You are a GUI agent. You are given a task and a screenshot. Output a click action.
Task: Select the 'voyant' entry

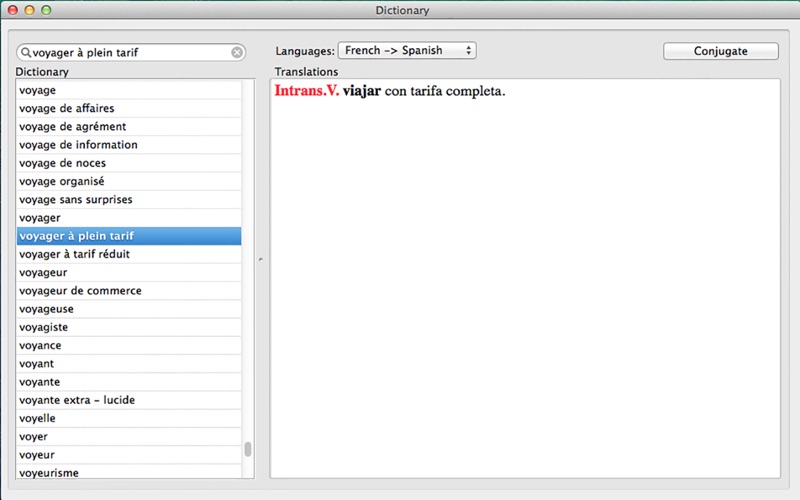click(129, 364)
